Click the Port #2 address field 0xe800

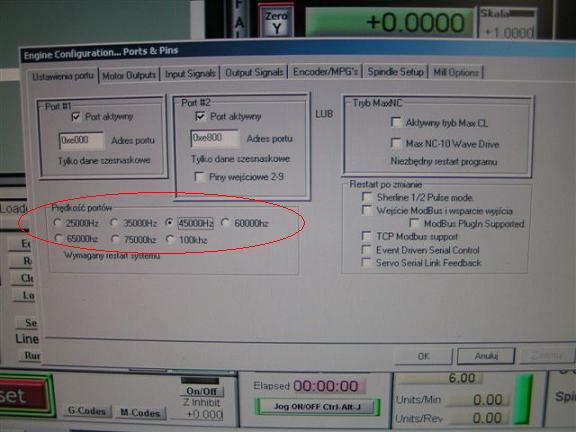pyautogui.click(x=215, y=138)
